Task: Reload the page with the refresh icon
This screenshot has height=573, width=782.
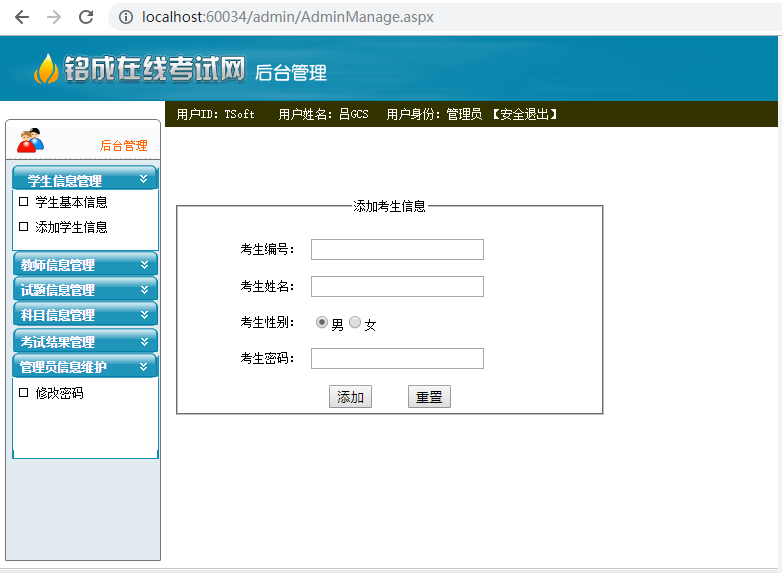Action: [x=86, y=17]
